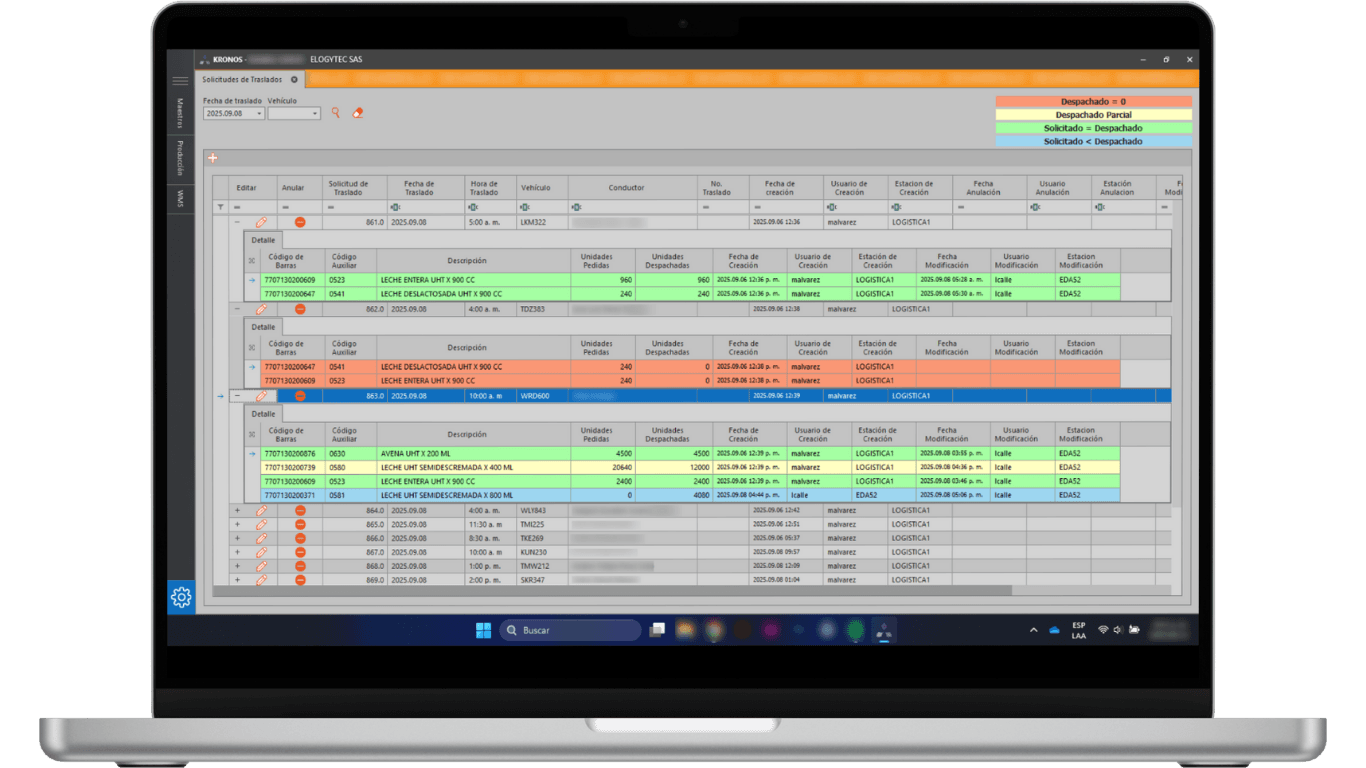Open the Maestros sidebar tab

180,114
